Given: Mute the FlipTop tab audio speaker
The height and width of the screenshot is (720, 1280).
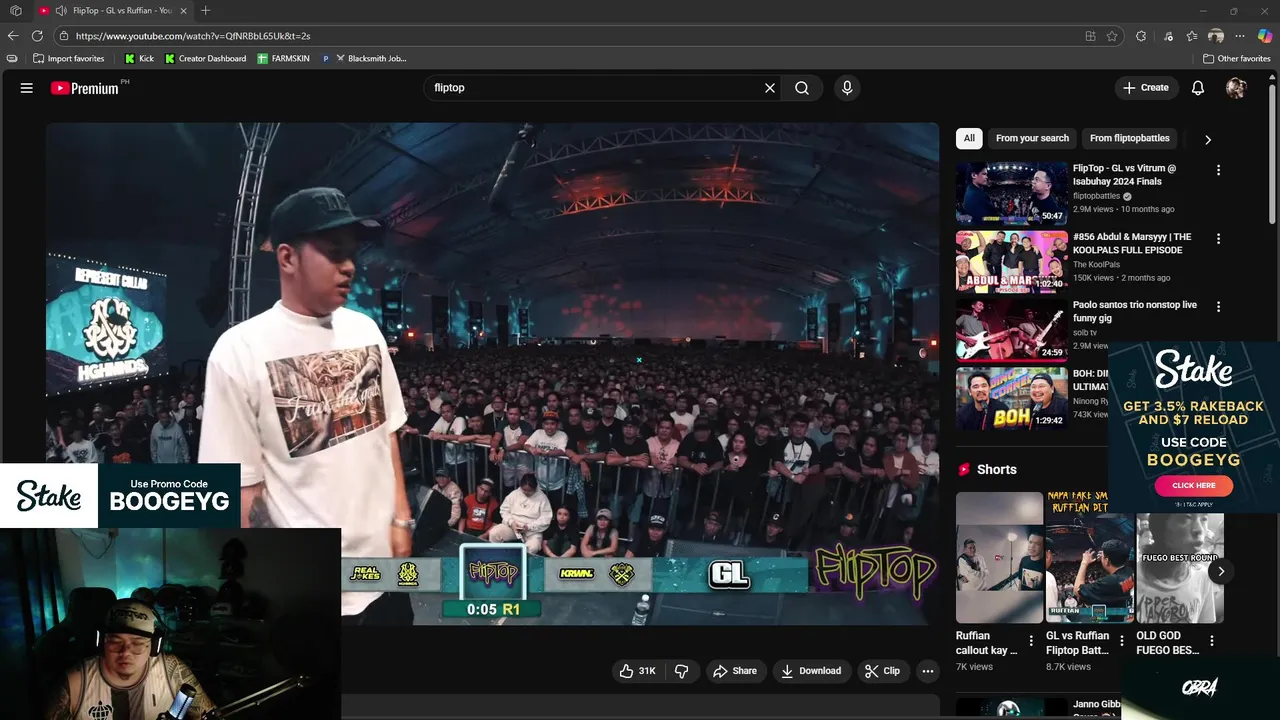Looking at the screenshot, I should point(61,10).
